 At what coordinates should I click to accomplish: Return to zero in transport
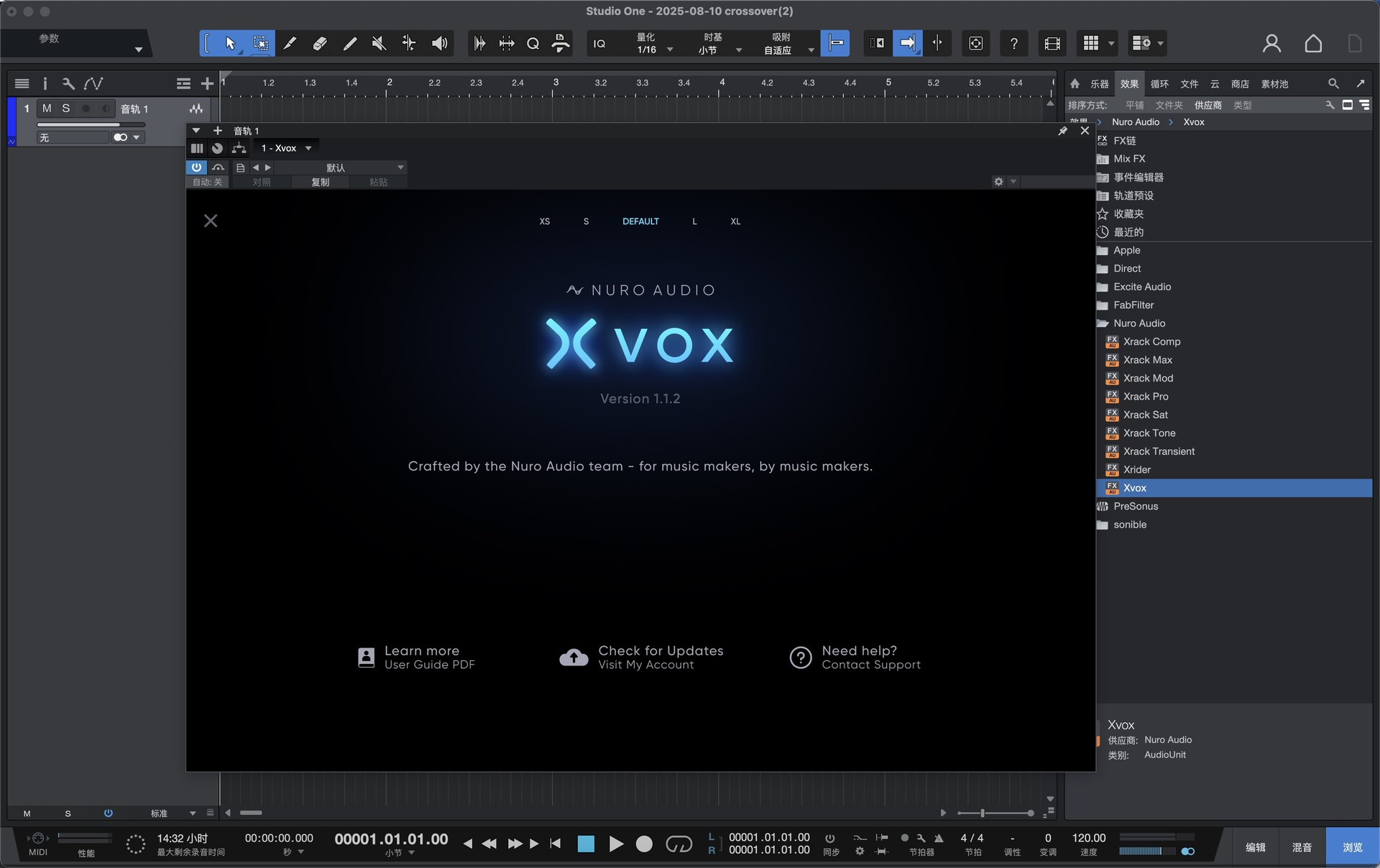point(555,844)
